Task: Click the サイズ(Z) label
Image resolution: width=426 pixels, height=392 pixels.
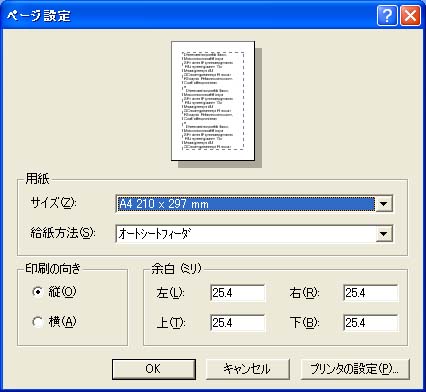Action: pos(53,203)
